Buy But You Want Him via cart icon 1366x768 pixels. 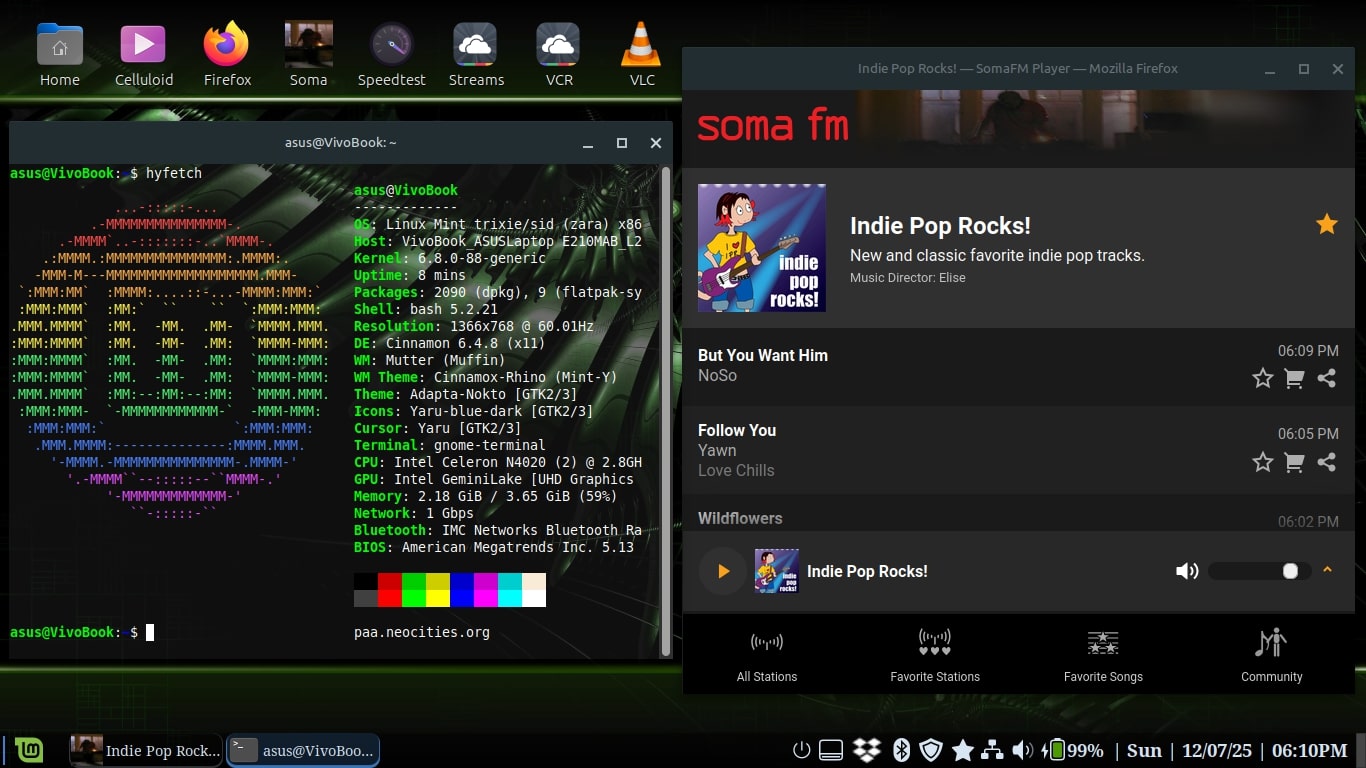pyautogui.click(x=1294, y=378)
